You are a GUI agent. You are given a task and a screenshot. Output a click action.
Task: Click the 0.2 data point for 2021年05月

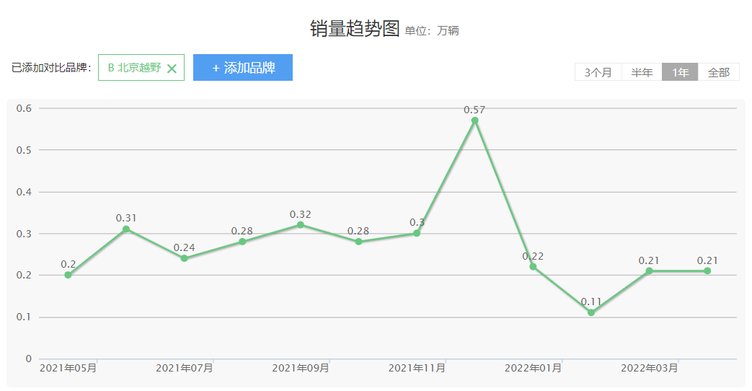point(68,275)
